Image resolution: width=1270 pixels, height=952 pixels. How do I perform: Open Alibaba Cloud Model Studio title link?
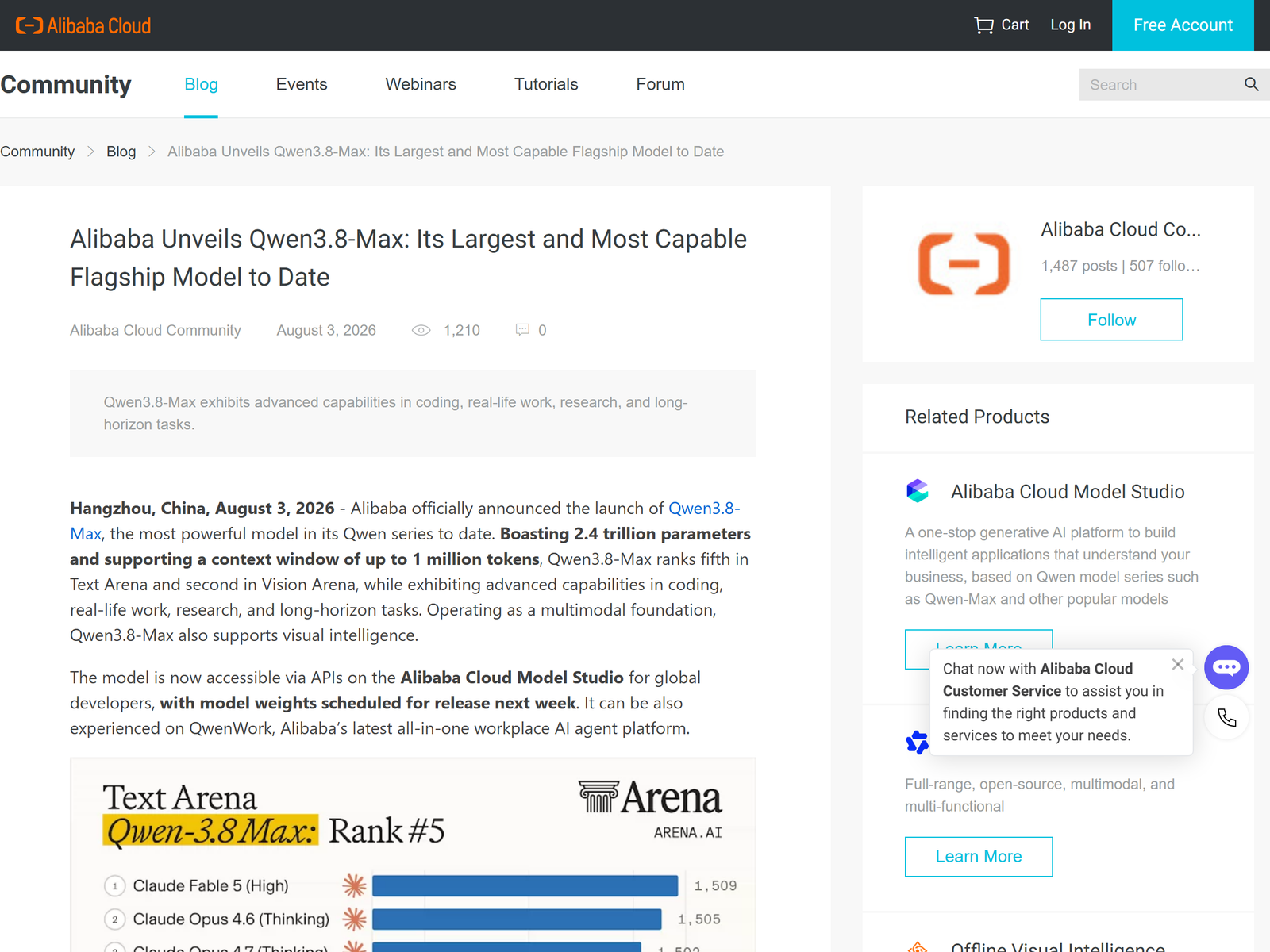coord(1068,492)
